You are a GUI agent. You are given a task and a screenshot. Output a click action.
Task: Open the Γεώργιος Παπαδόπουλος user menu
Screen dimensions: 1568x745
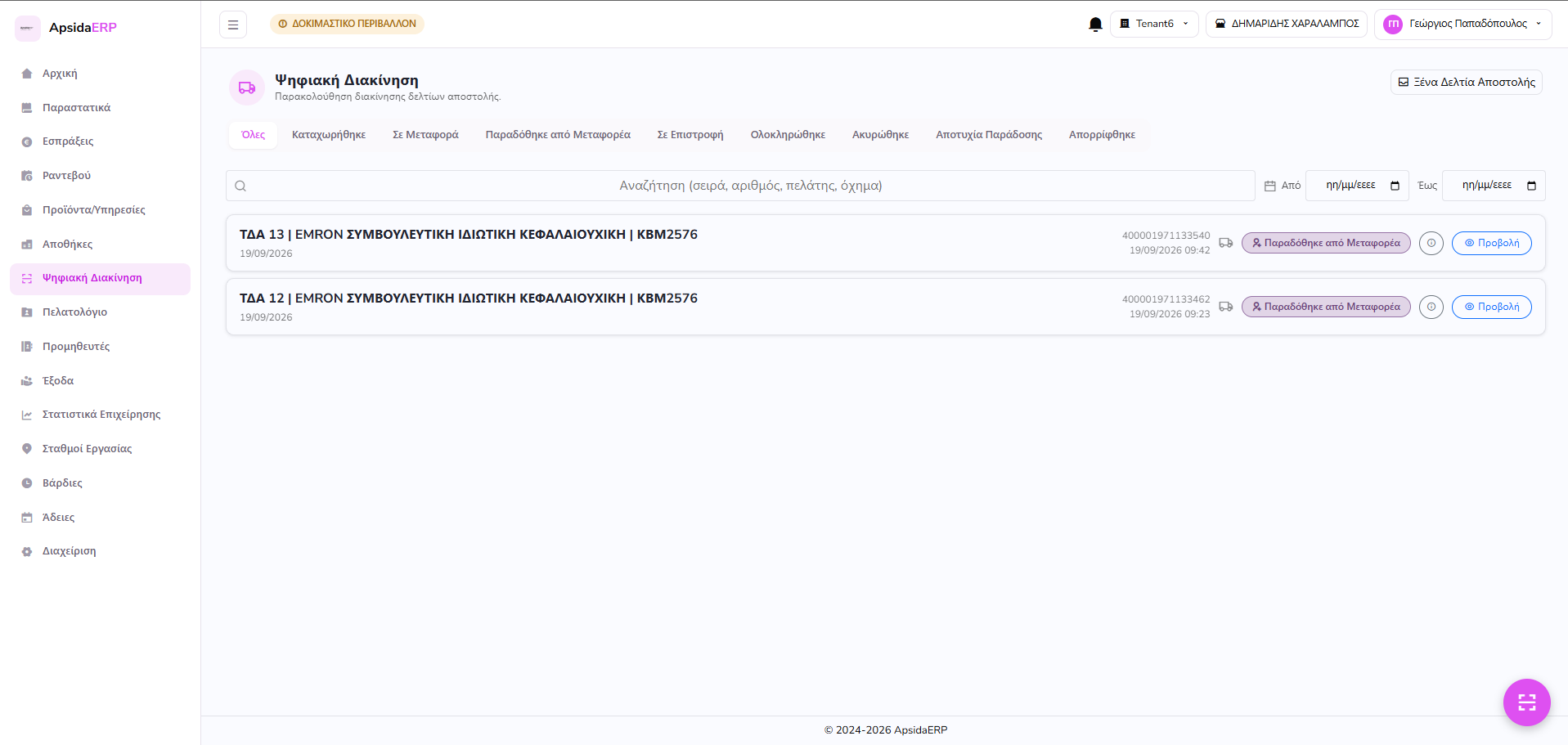(1462, 24)
